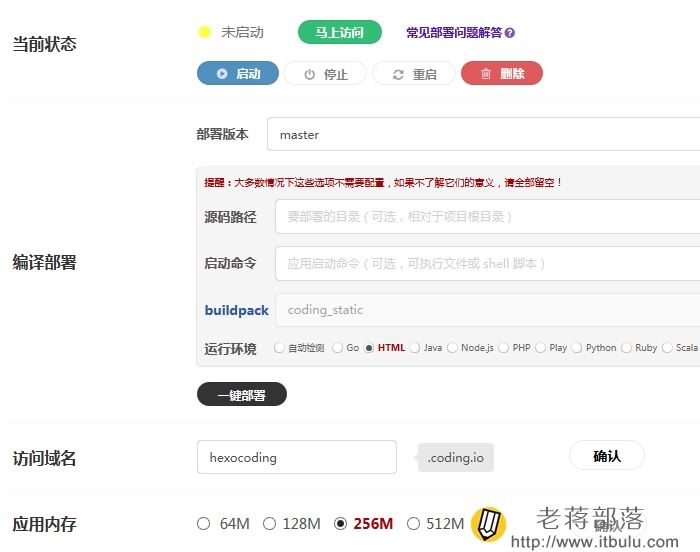Click the green 马上访问 button

340,32
